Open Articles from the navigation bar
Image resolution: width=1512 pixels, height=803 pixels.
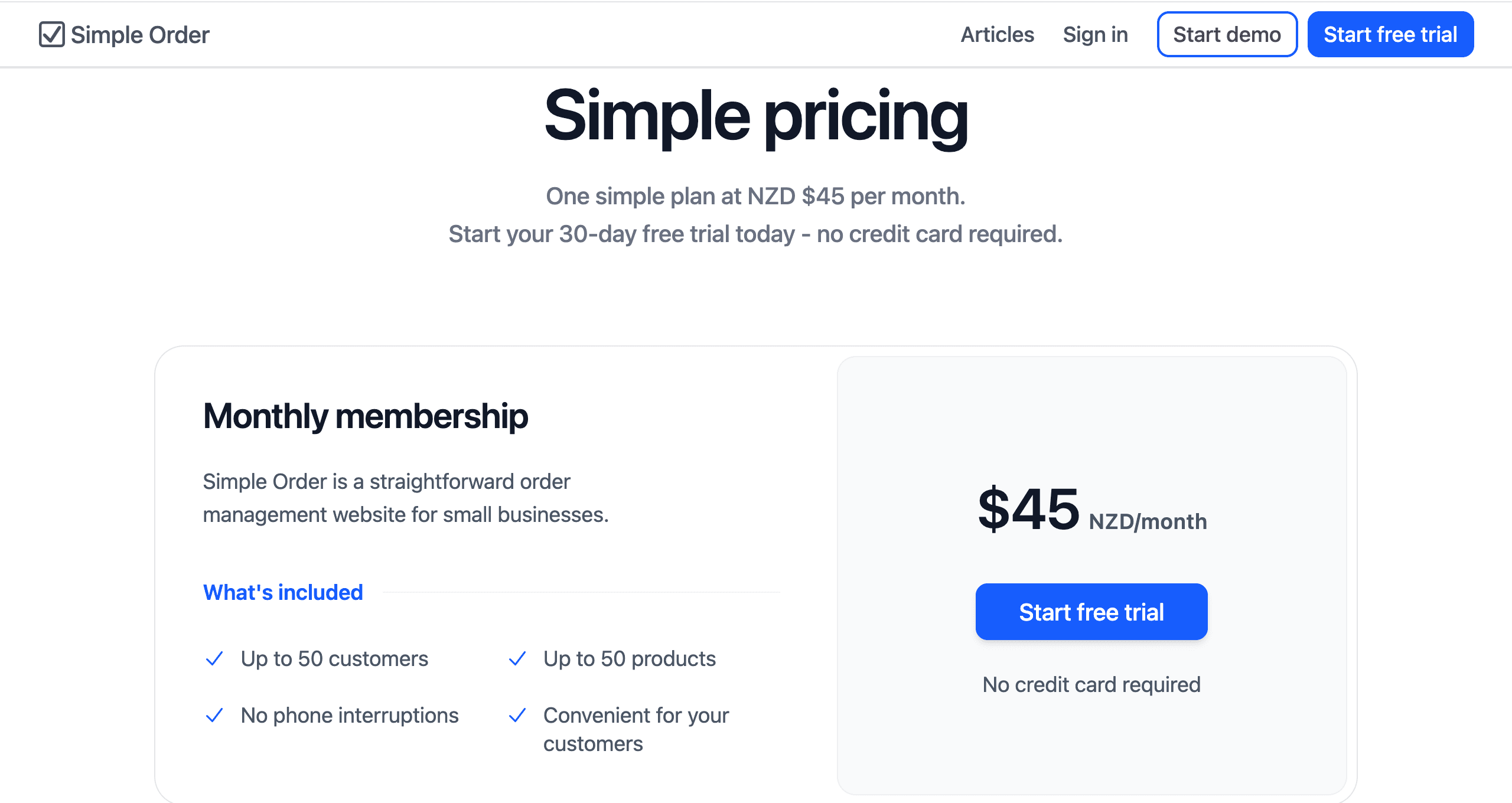coord(996,34)
